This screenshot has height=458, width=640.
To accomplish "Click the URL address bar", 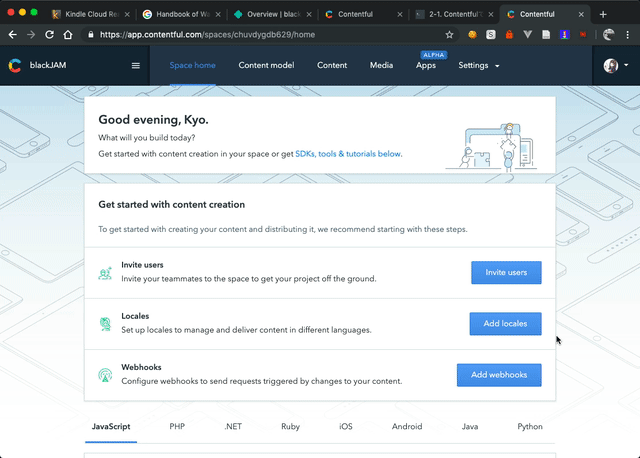I will [x=269, y=35].
